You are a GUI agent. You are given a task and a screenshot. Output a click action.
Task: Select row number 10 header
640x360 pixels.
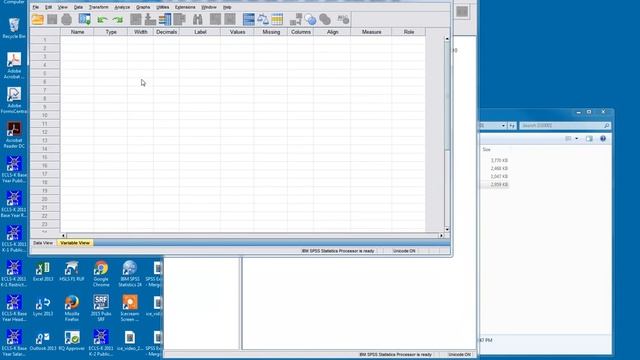click(45, 116)
